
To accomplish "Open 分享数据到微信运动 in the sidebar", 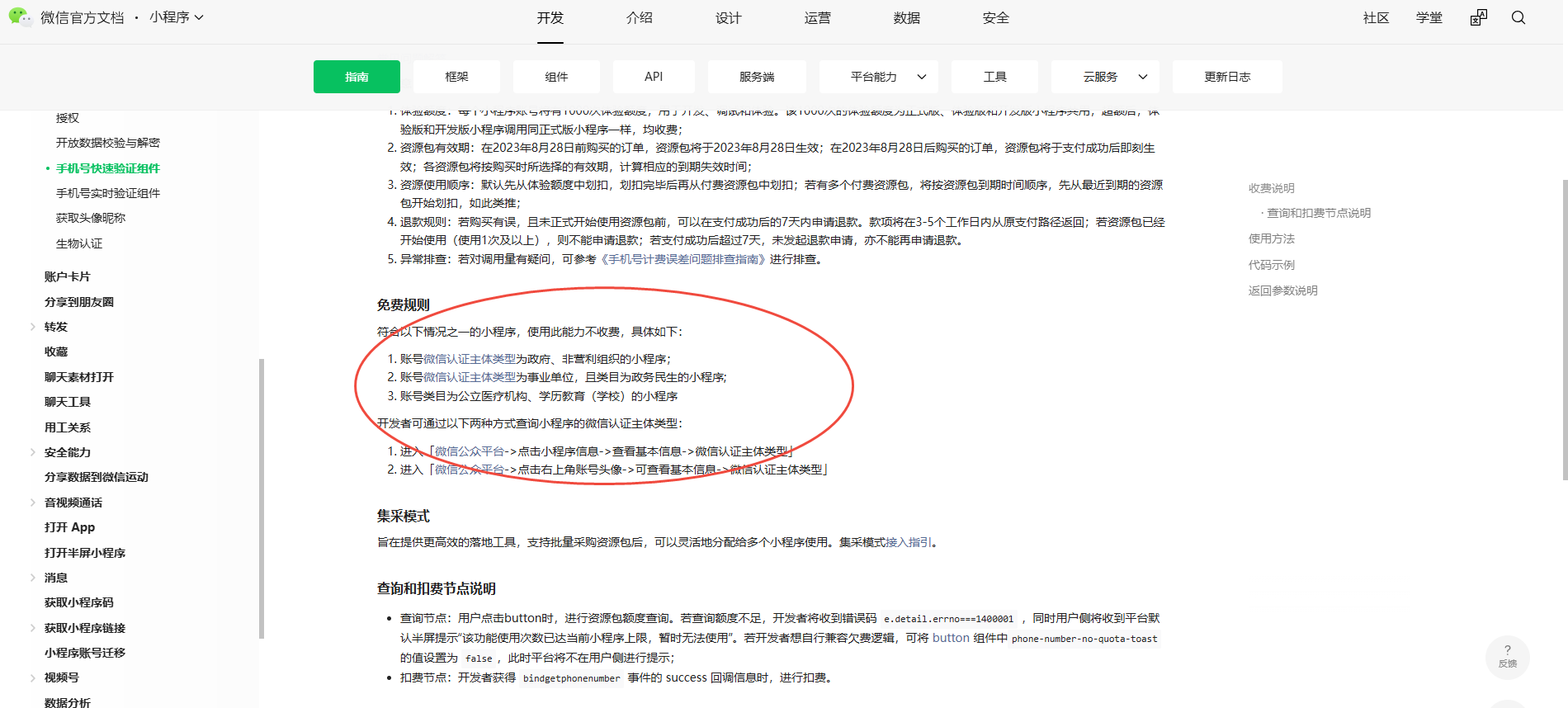I will pyautogui.click(x=97, y=477).
